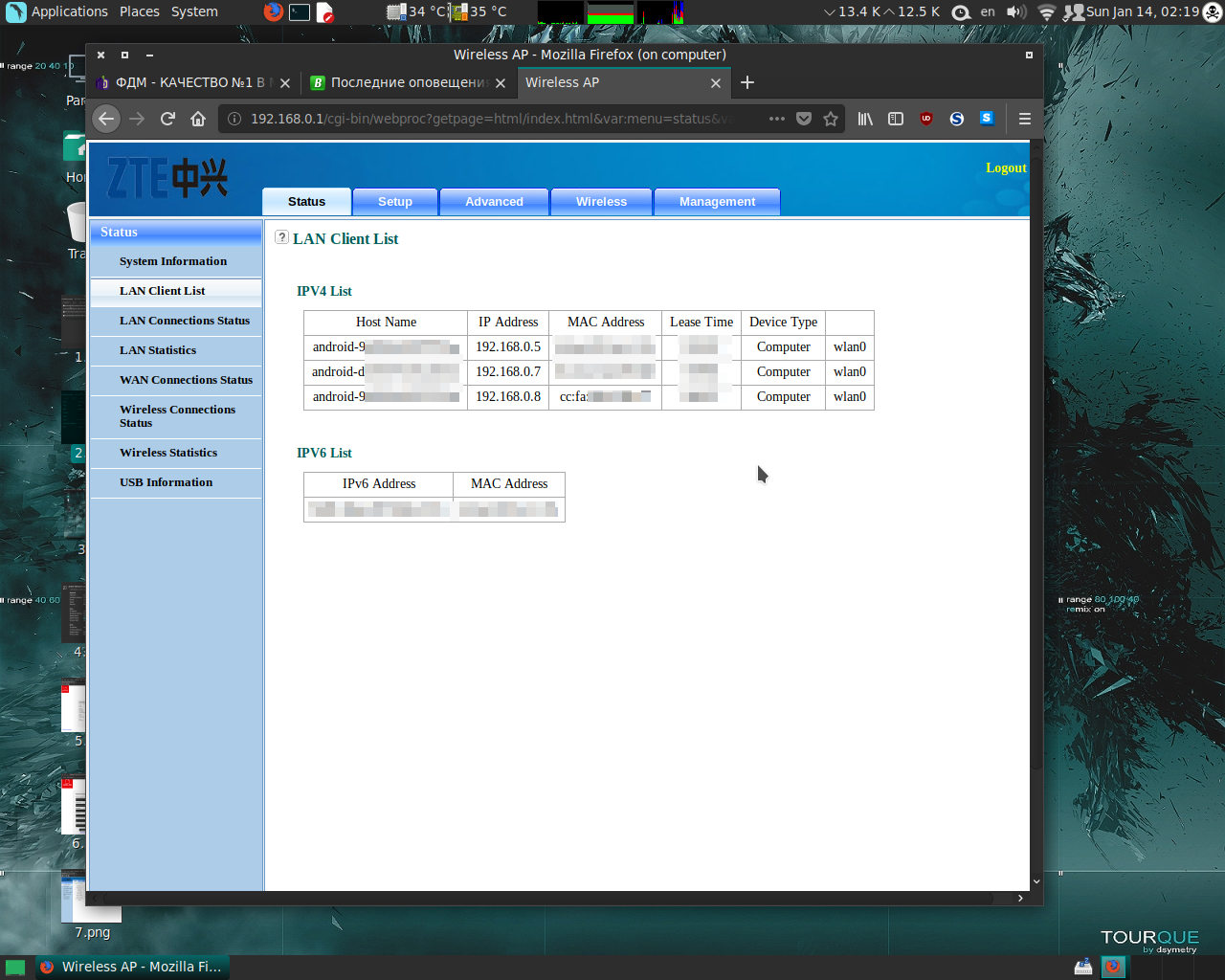1225x980 pixels.
Task: Open the Management tab
Action: point(717,202)
